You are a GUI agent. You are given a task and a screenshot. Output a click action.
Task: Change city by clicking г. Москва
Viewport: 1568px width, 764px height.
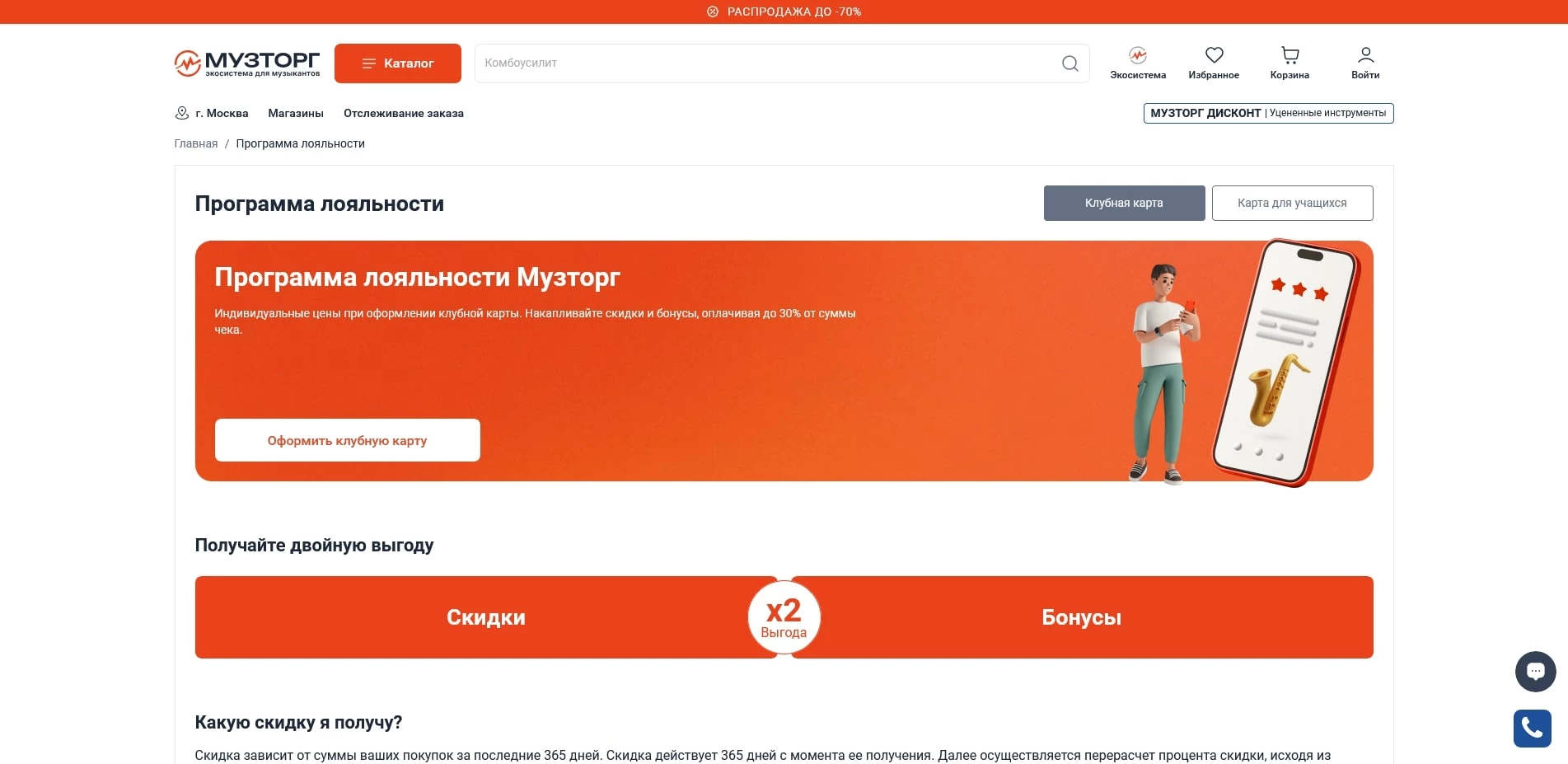coord(222,113)
